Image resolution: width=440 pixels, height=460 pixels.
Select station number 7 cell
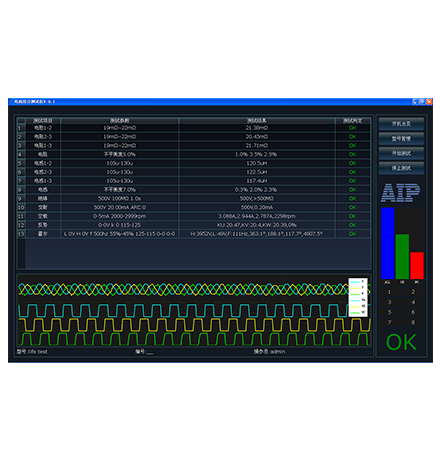pyautogui.click(x=389, y=322)
